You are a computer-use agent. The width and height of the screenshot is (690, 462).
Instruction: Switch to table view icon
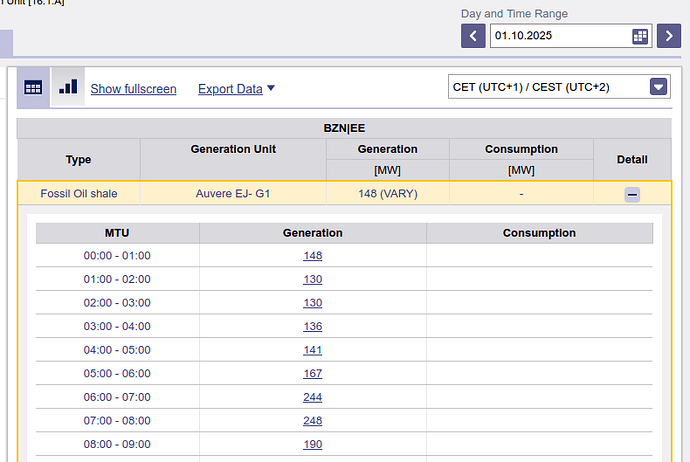[33, 88]
